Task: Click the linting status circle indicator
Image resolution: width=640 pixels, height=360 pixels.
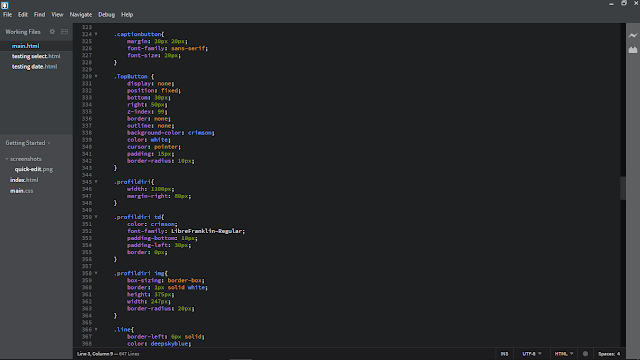Action: click(585, 354)
